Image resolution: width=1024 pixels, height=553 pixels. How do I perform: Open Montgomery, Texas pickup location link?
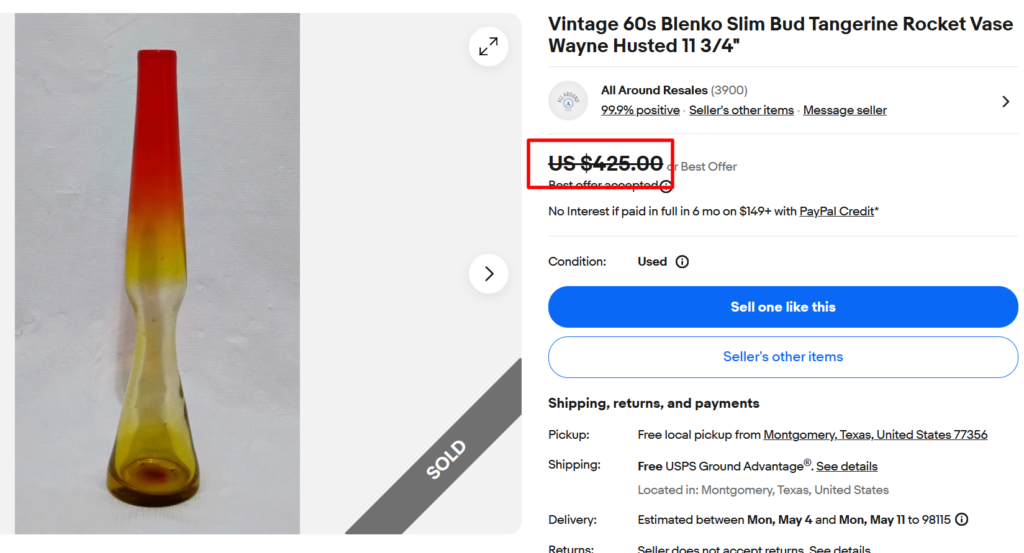(875, 435)
